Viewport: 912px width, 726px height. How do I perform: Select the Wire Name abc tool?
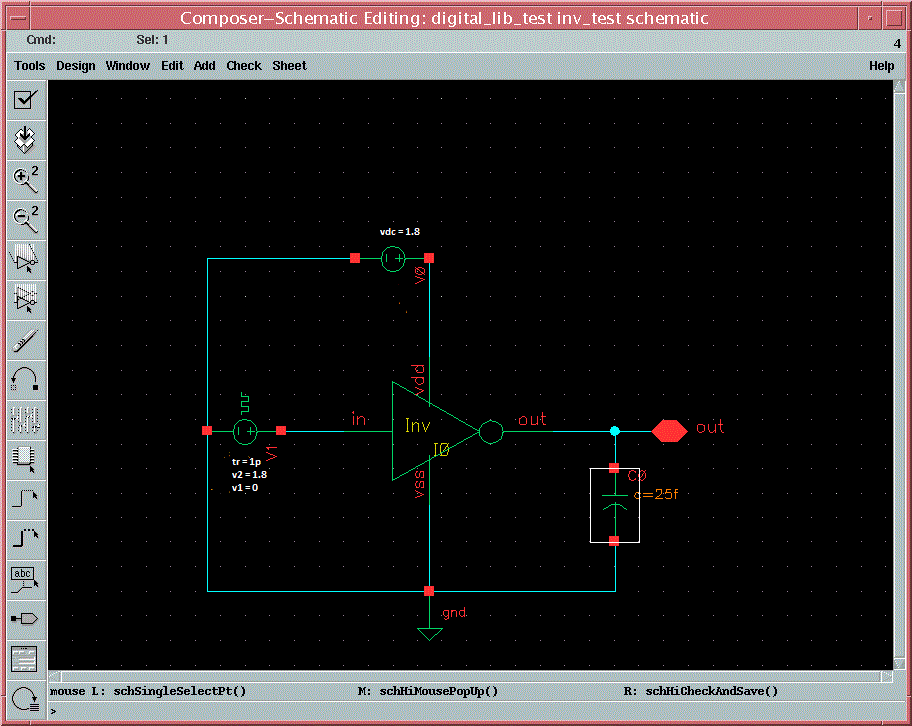pos(26,579)
